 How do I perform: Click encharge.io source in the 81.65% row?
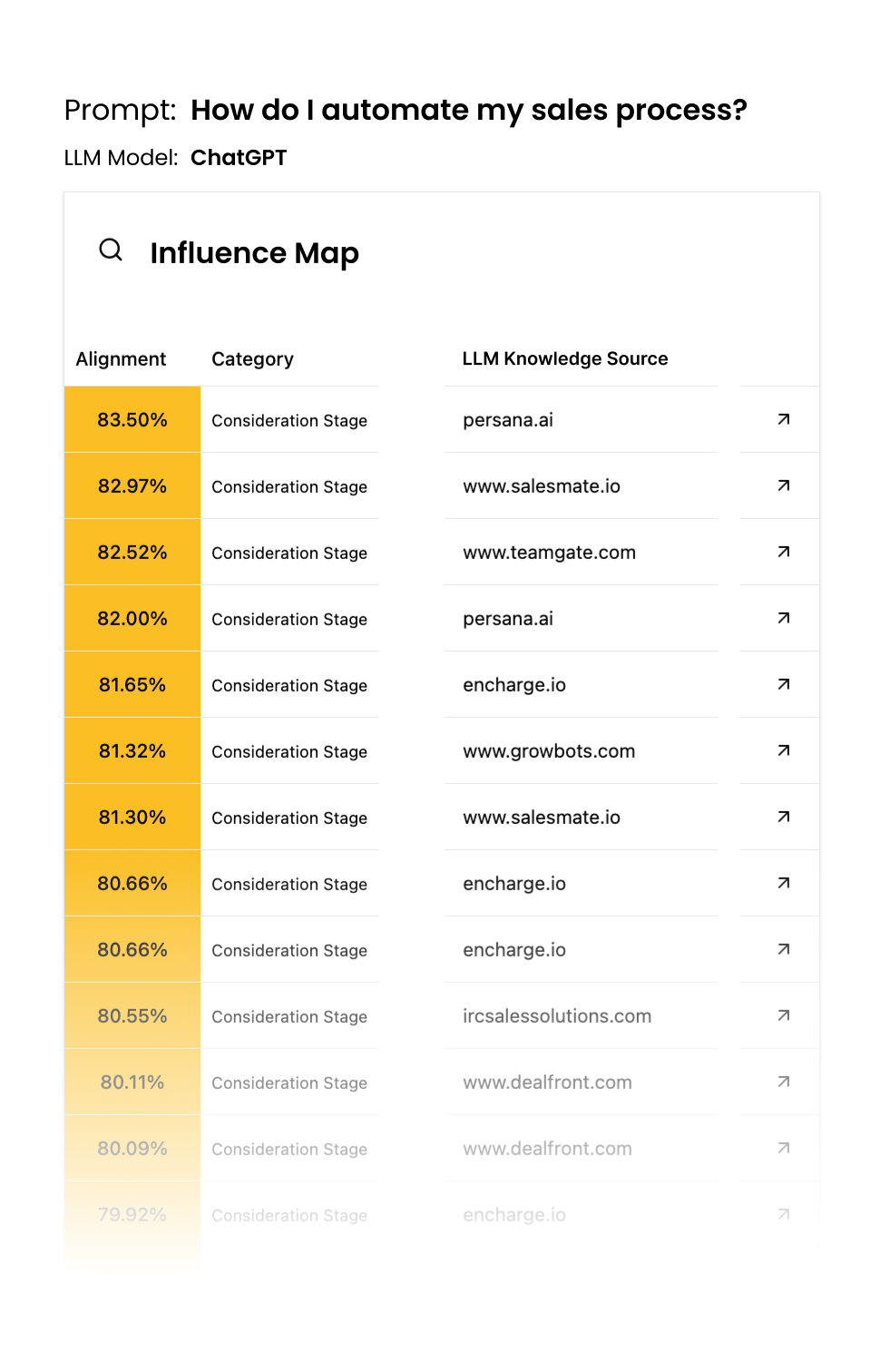pos(514,685)
